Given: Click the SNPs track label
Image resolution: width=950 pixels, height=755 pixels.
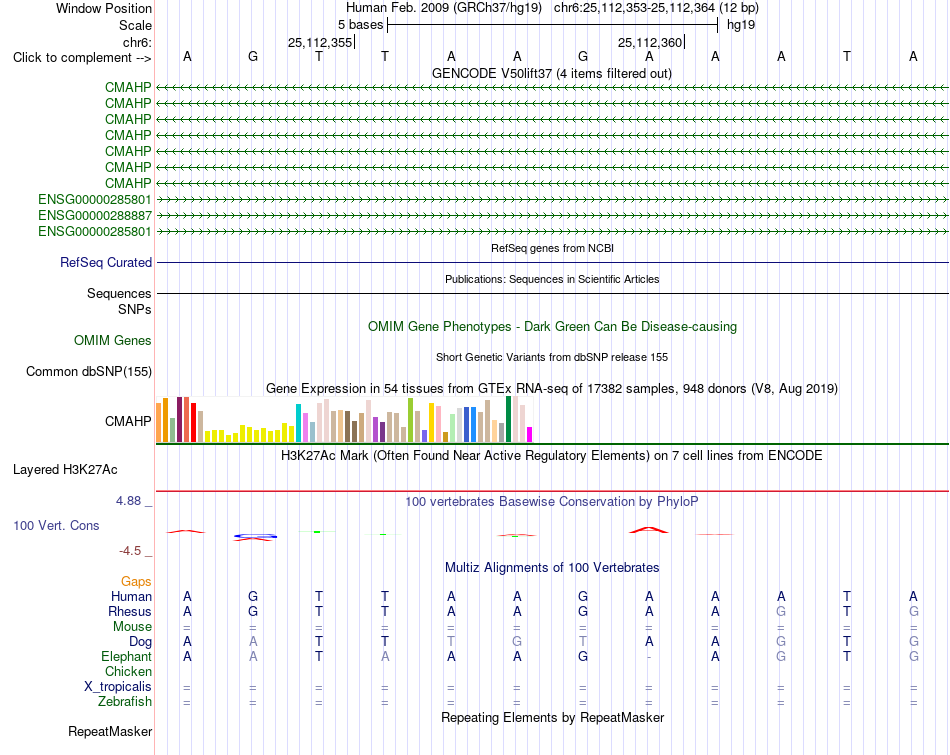Looking at the screenshot, I should pos(135,309).
